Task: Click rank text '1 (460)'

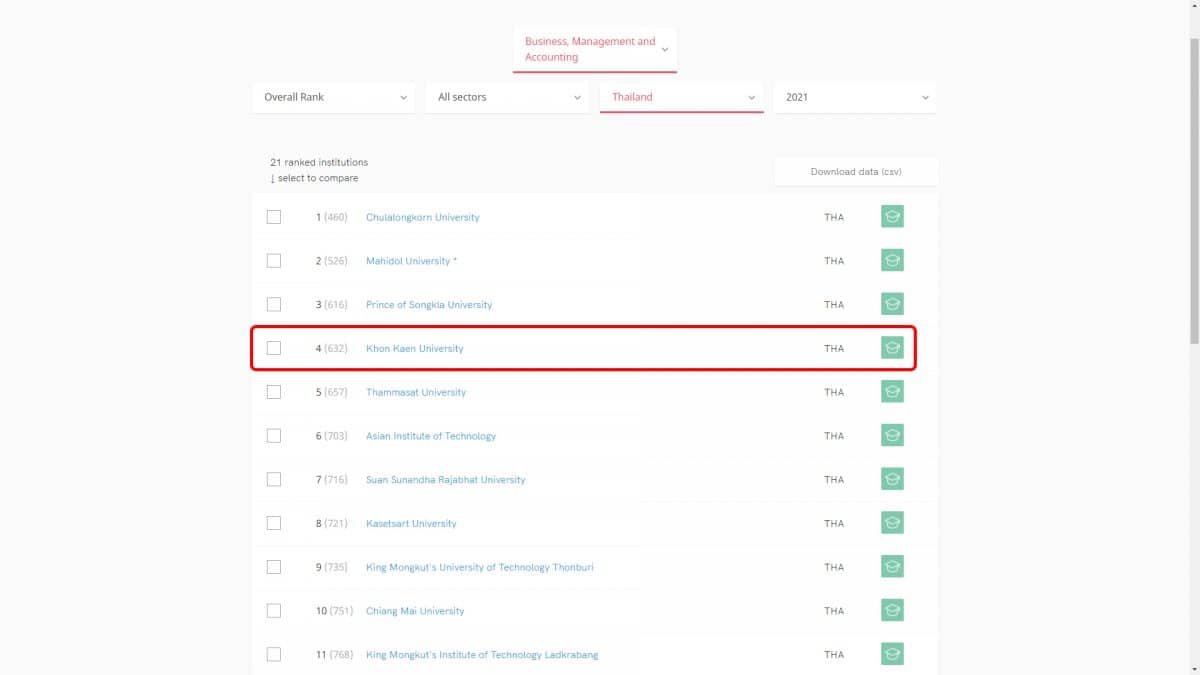Action: coord(332,217)
